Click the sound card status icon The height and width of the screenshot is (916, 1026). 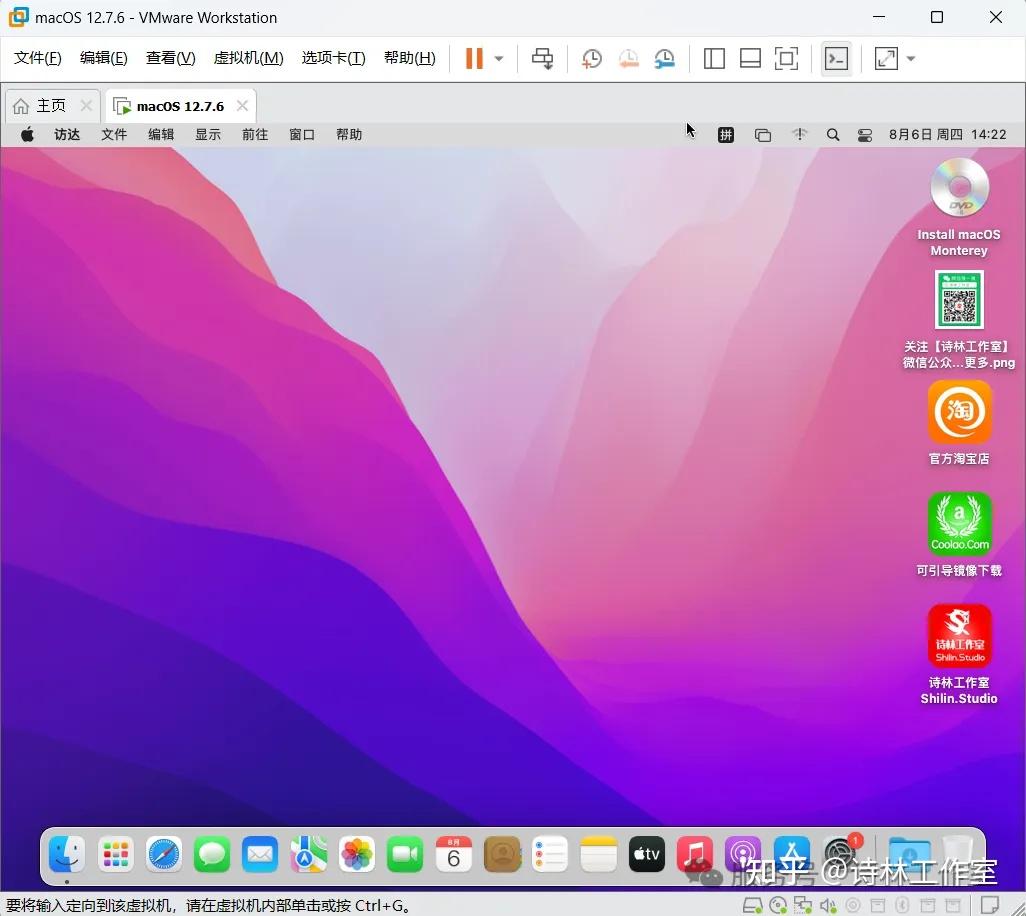pyautogui.click(x=828, y=906)
